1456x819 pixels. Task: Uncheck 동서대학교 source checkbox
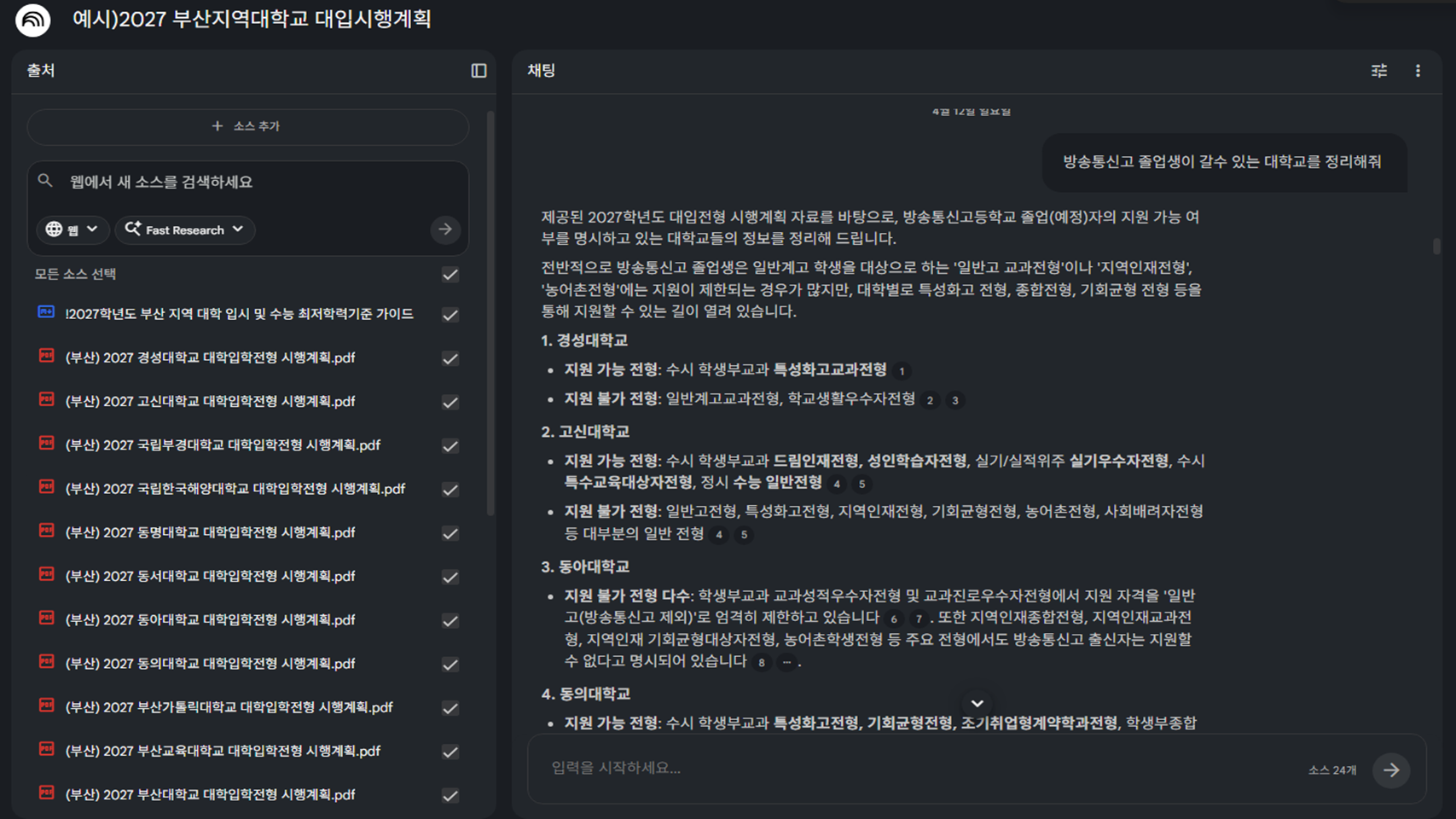point(450,577)
